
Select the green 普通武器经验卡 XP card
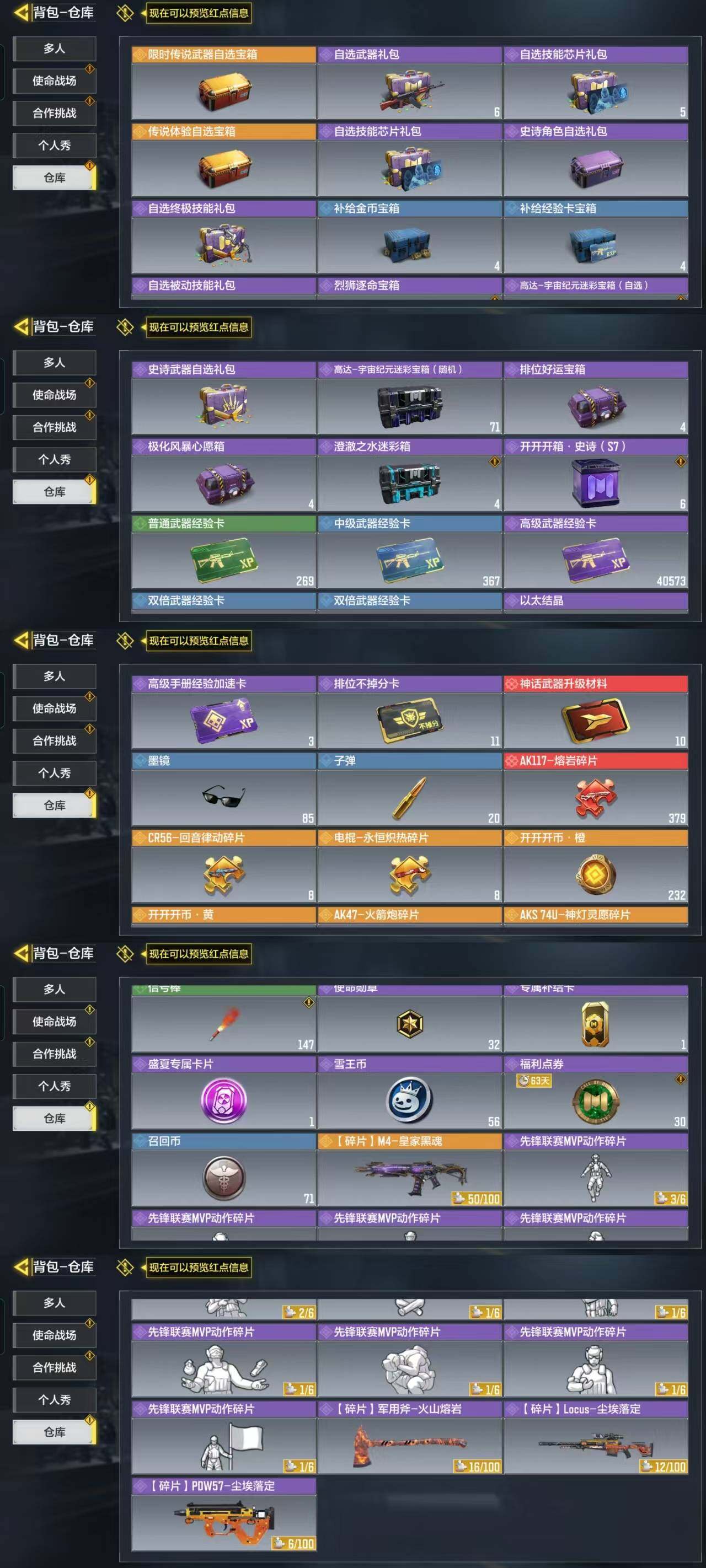[x=224, y=552]
